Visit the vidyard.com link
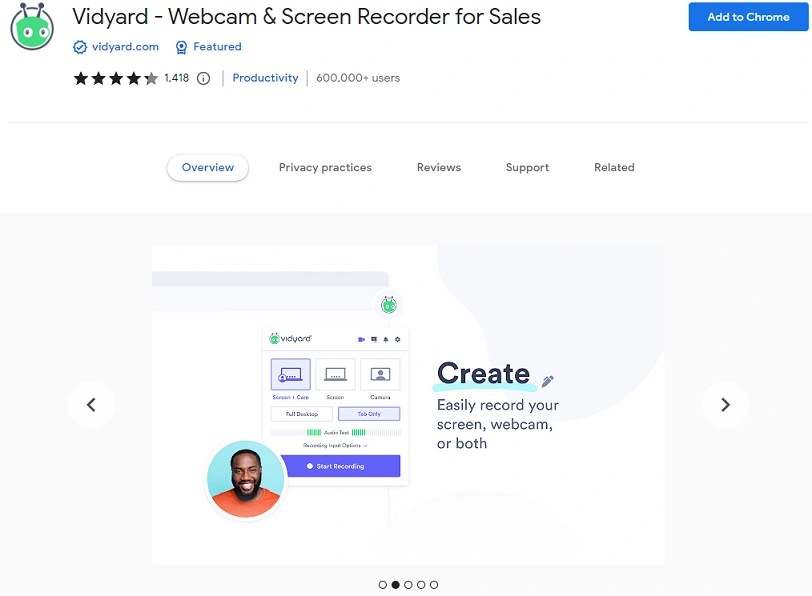Image resolution: width=812 pixels, height=596 pixels. [122, 46]
